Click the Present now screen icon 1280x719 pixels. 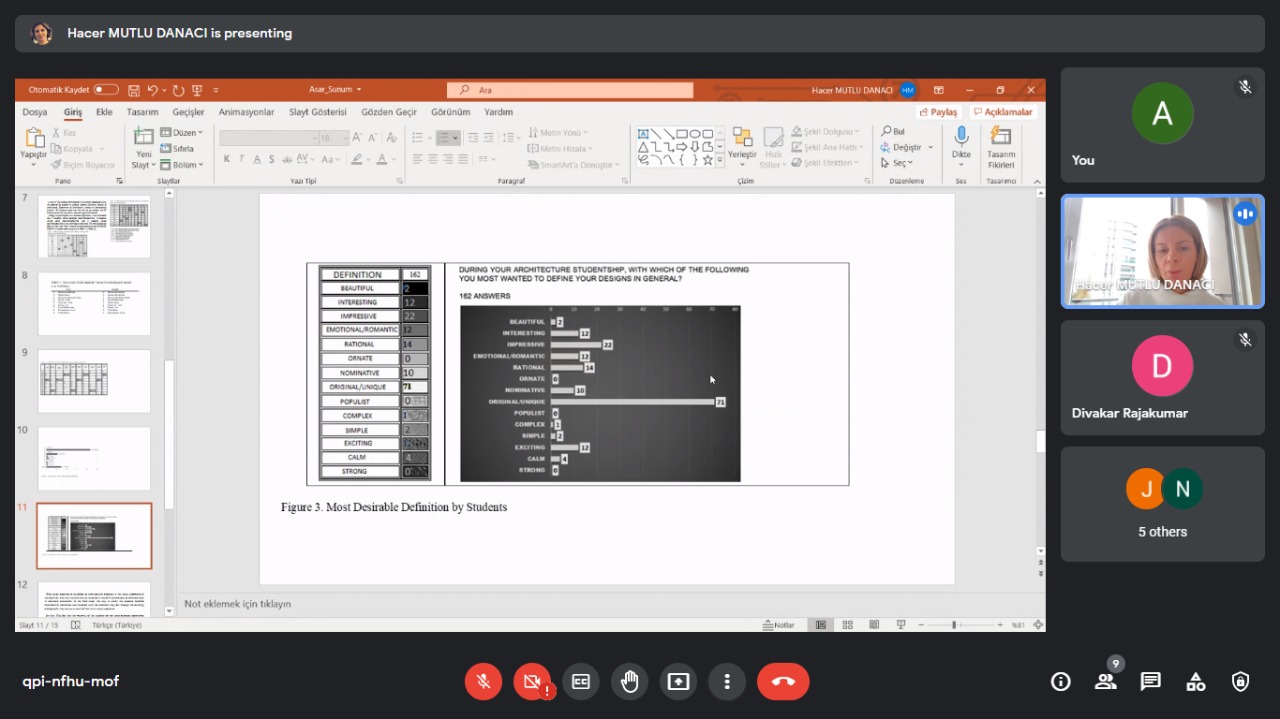coord(679,681)
